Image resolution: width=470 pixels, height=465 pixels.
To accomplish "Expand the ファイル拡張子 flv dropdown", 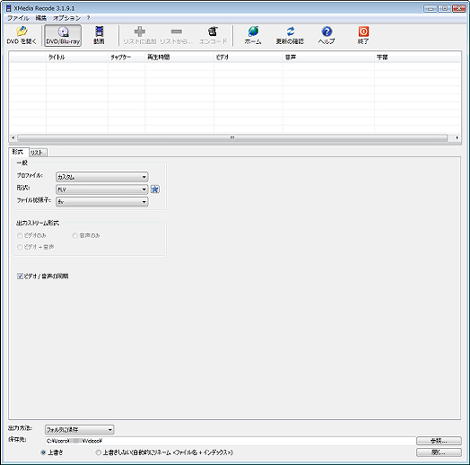I will pyautogui.click(x=102, y=202).
